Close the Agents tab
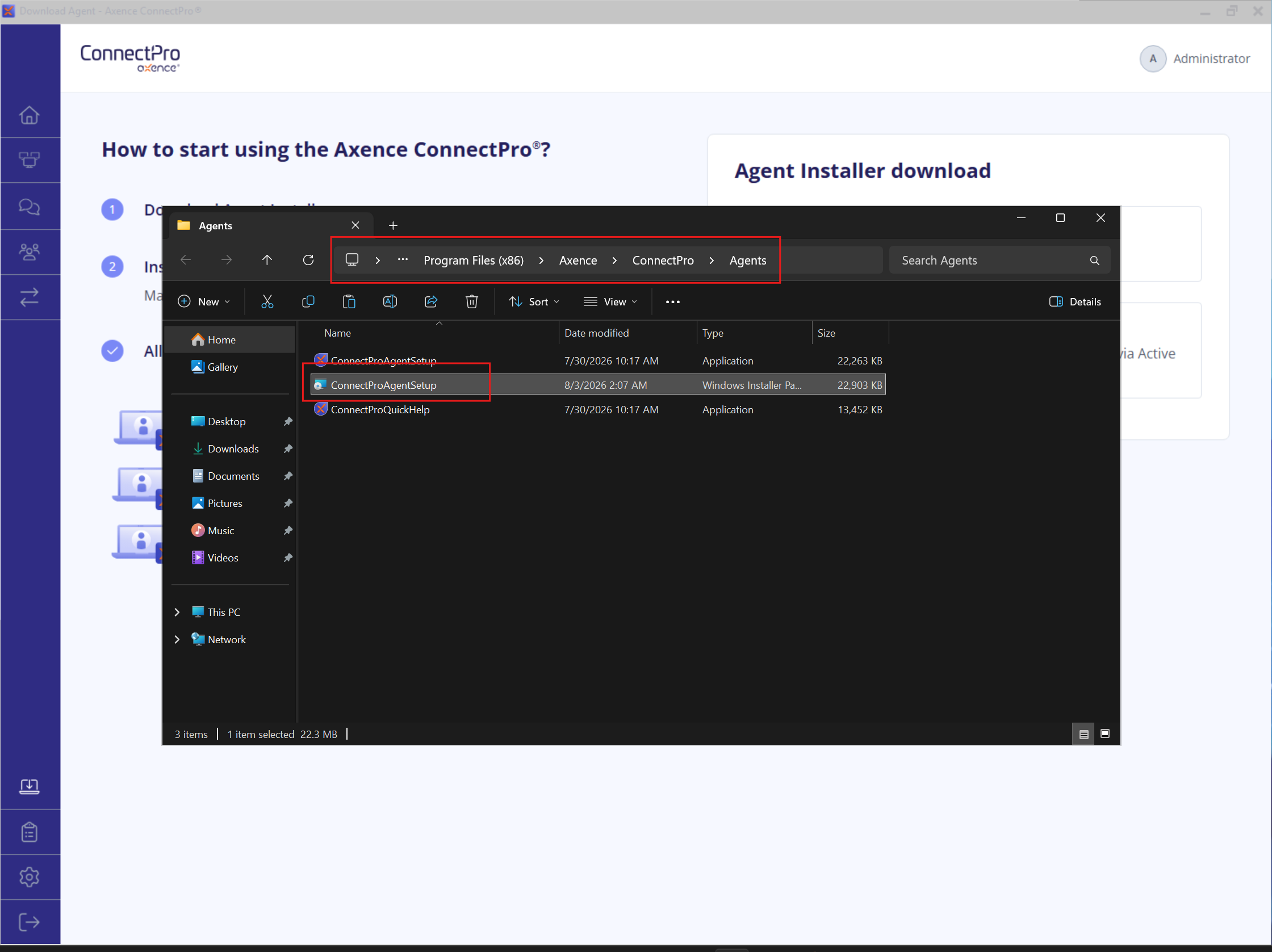The image size is (1272, 952). (x=355, y=225)
